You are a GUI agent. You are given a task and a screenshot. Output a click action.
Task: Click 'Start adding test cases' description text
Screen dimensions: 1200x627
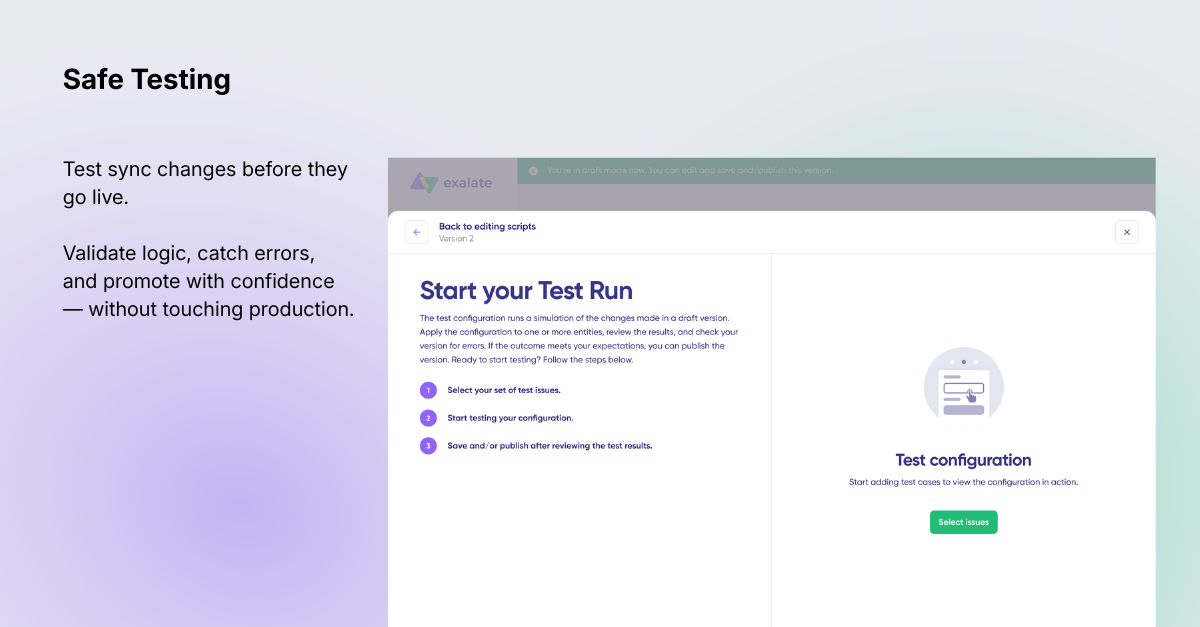pyautogui.click(x=963, y=482)
